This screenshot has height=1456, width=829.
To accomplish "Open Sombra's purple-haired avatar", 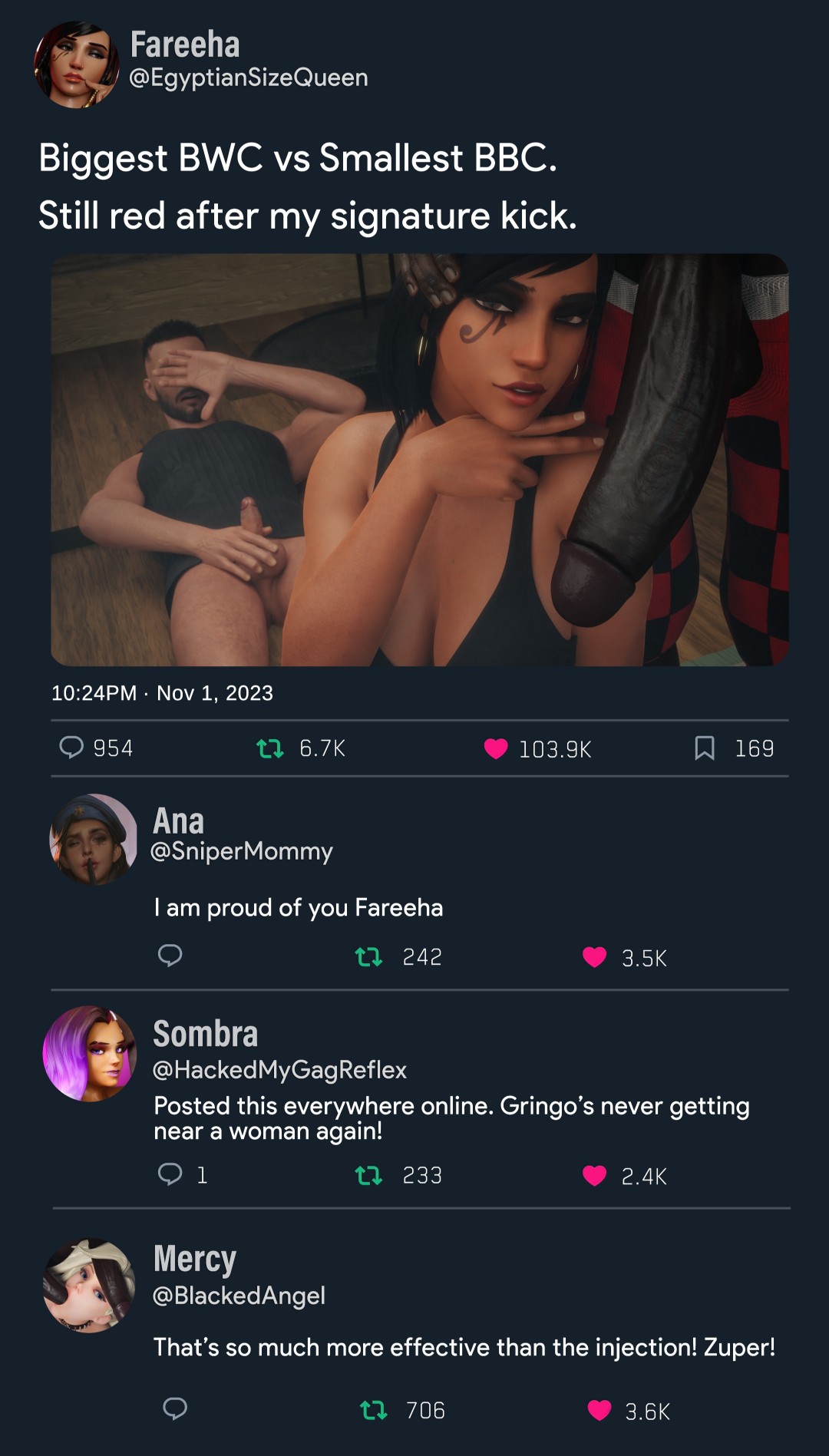I will click(x=90, y=1054).
